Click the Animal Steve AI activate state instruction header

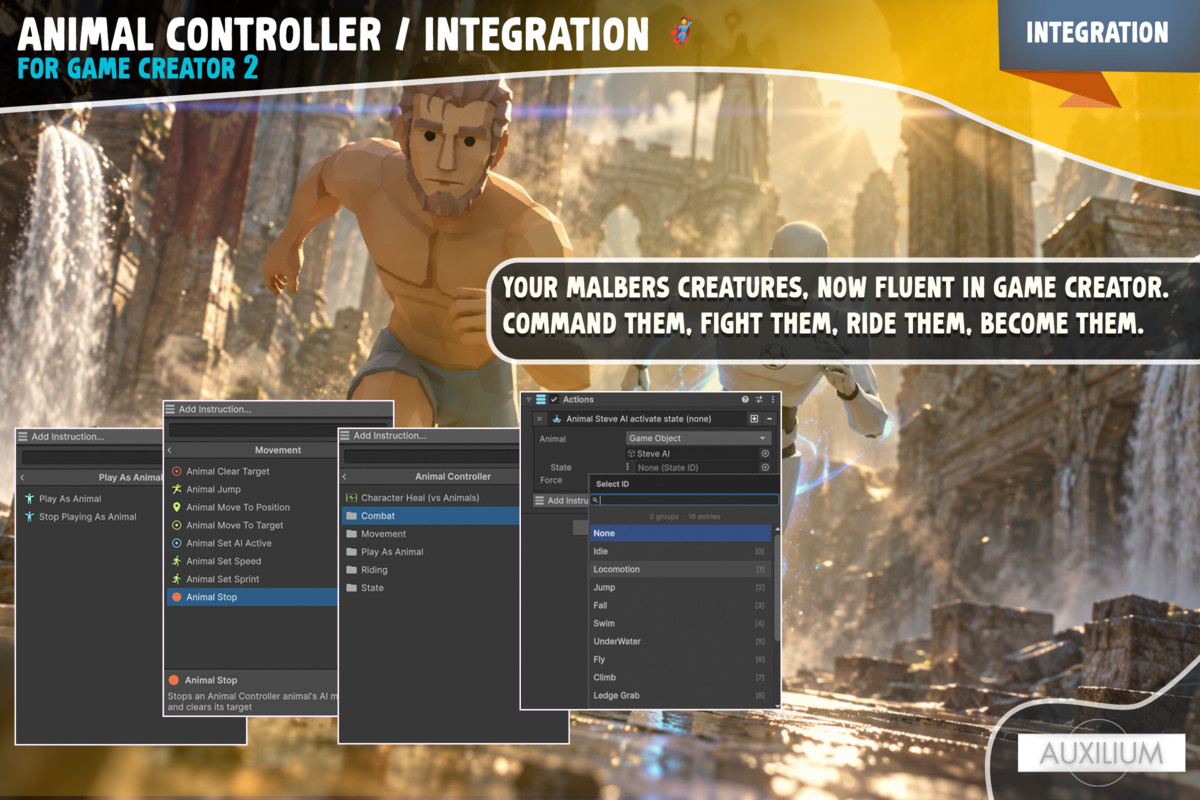point(647,419)
